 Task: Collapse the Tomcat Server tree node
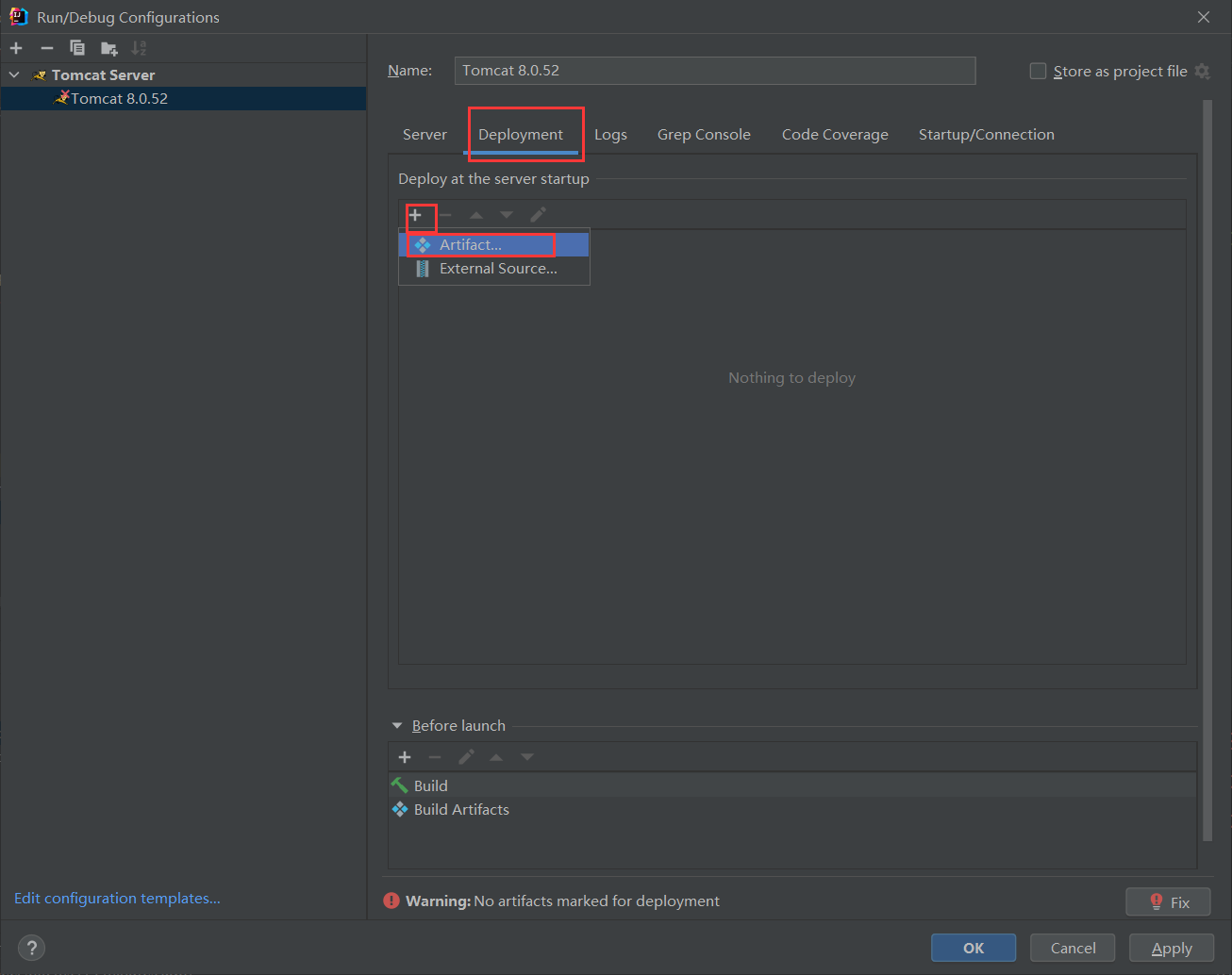(14, 74)
